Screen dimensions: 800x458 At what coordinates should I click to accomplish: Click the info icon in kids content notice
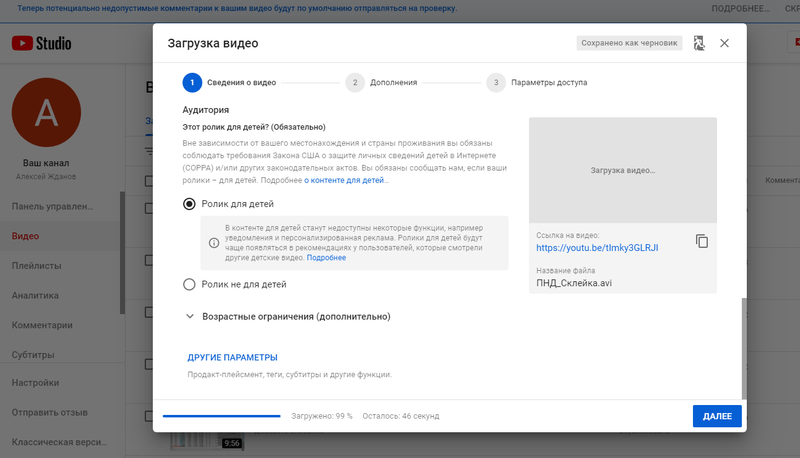point(214,243)
